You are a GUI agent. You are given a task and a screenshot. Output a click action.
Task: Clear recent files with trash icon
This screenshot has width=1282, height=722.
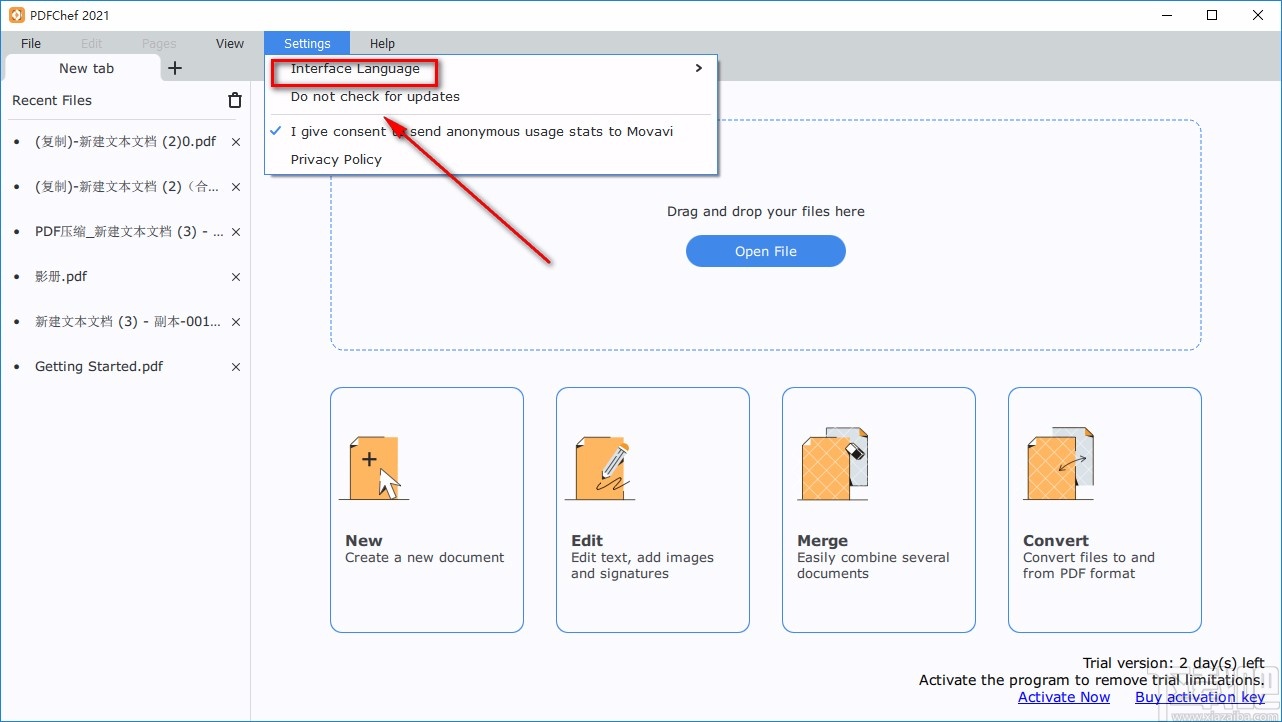pos(235,100)
